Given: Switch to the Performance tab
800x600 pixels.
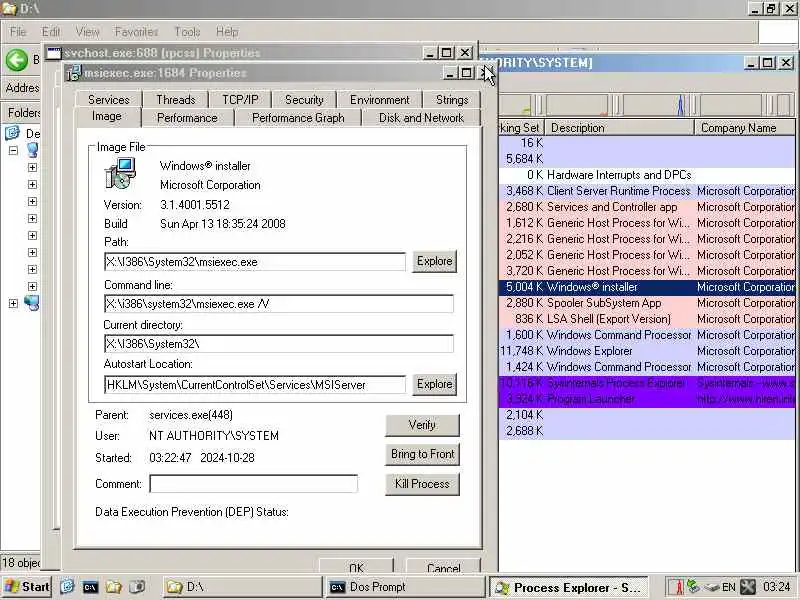Looking at the screenshot, I should click(x=187, y=118).
